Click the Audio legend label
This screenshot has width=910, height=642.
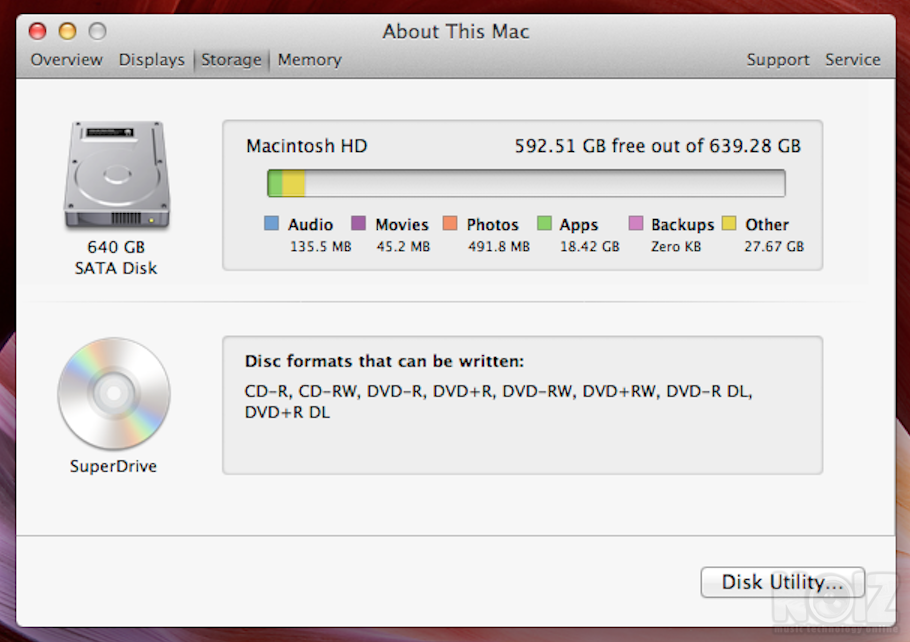(x=310, y=225)
